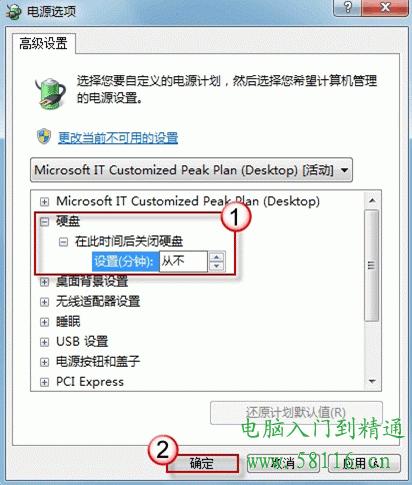The image size is (412, 485).
Task: Click the scrollbar down arrow in settings list
Action: coord(372,381)
